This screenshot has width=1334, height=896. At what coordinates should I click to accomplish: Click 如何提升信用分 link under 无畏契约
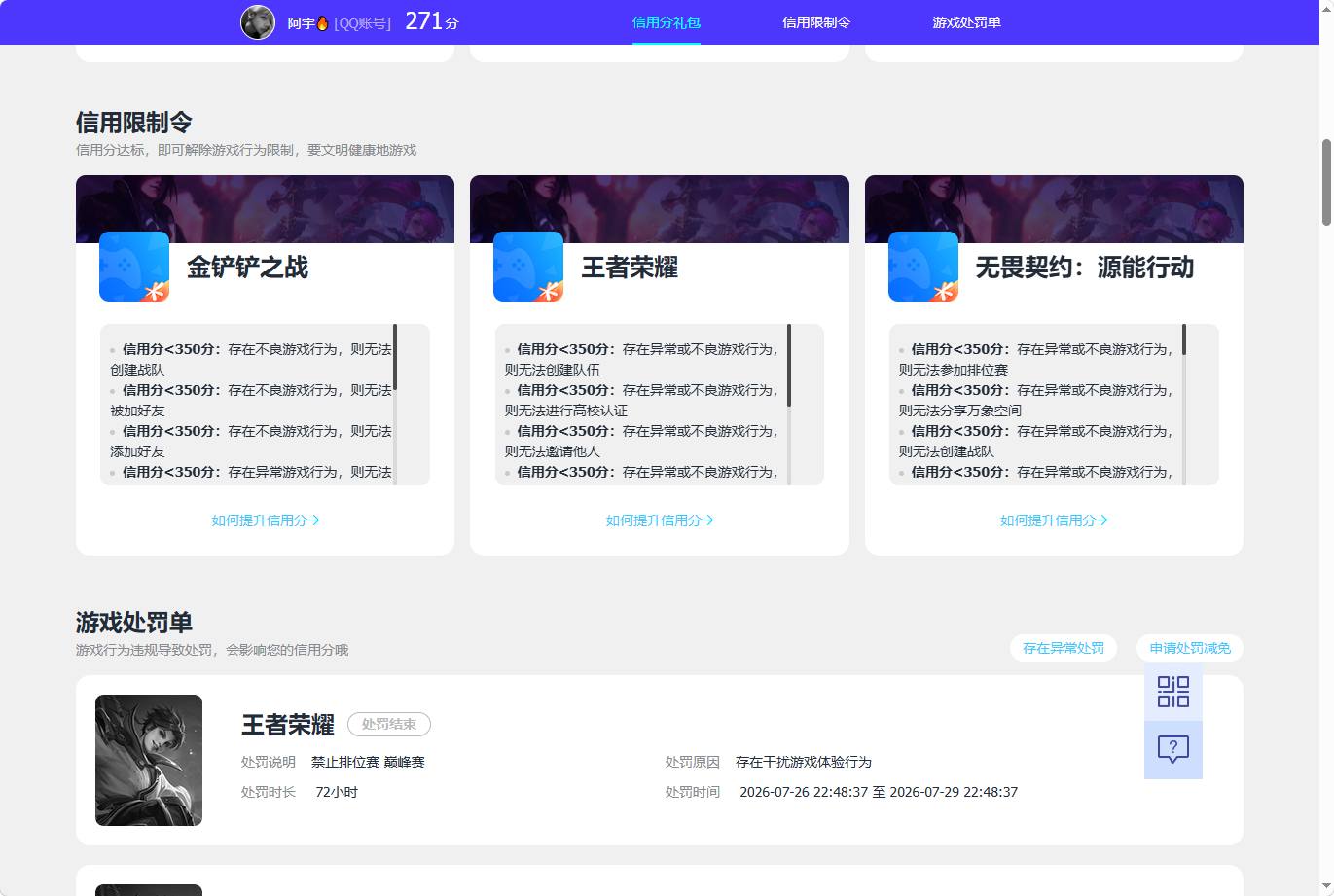point(1054,520)
